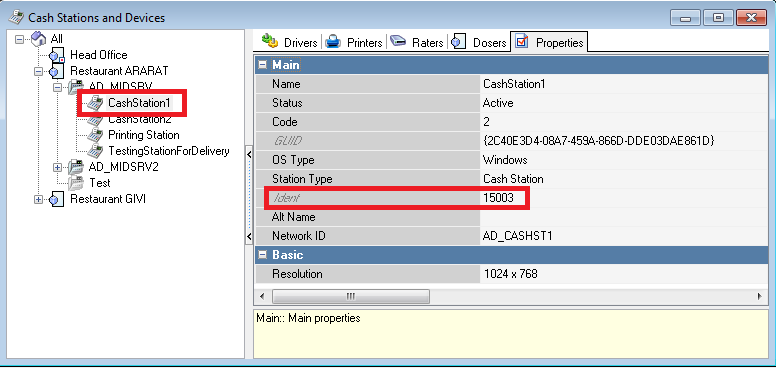Collapse the All root node

(20, 39)
